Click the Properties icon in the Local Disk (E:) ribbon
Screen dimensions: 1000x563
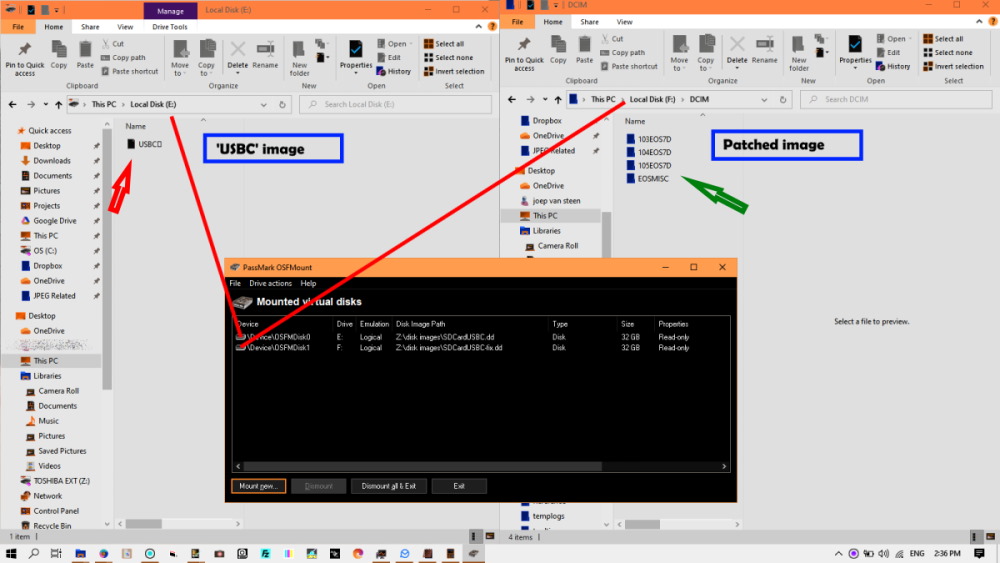355,50
